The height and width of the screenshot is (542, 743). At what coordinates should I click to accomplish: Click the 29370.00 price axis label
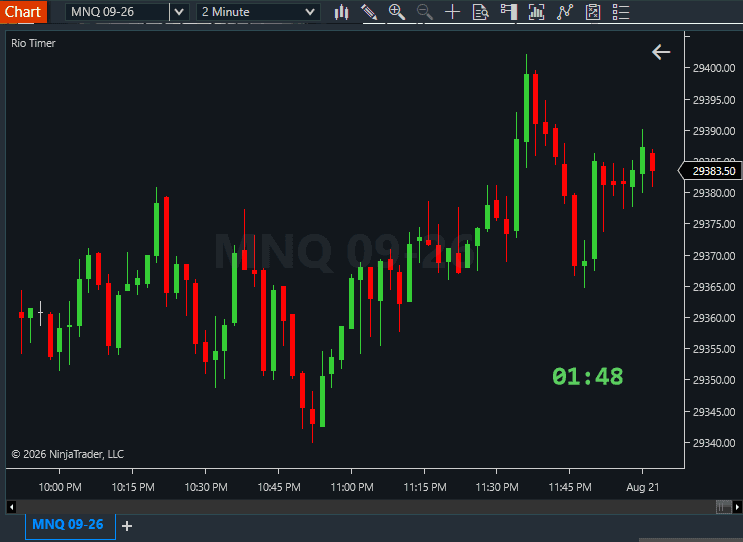(714, 256)
